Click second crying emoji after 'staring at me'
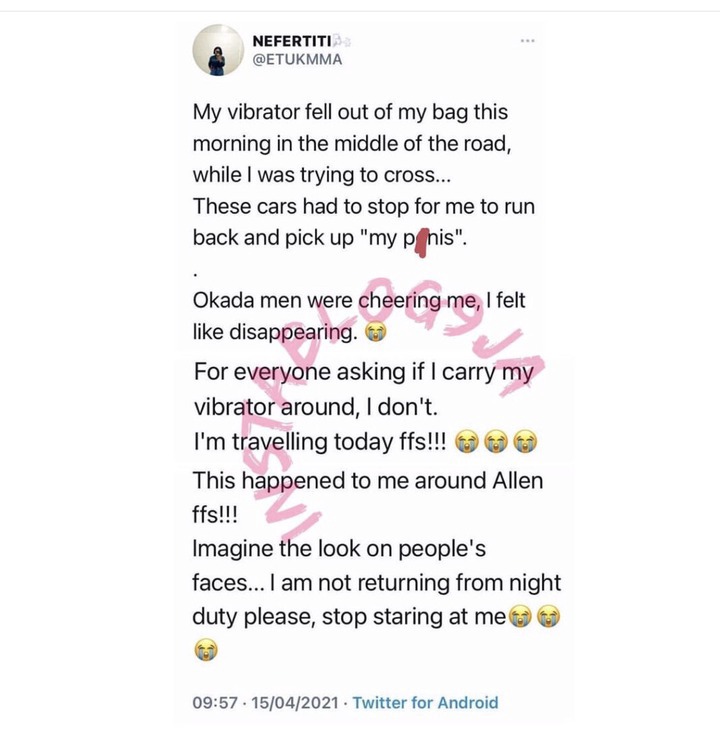The image size is (720, 744). pos(549,617)
